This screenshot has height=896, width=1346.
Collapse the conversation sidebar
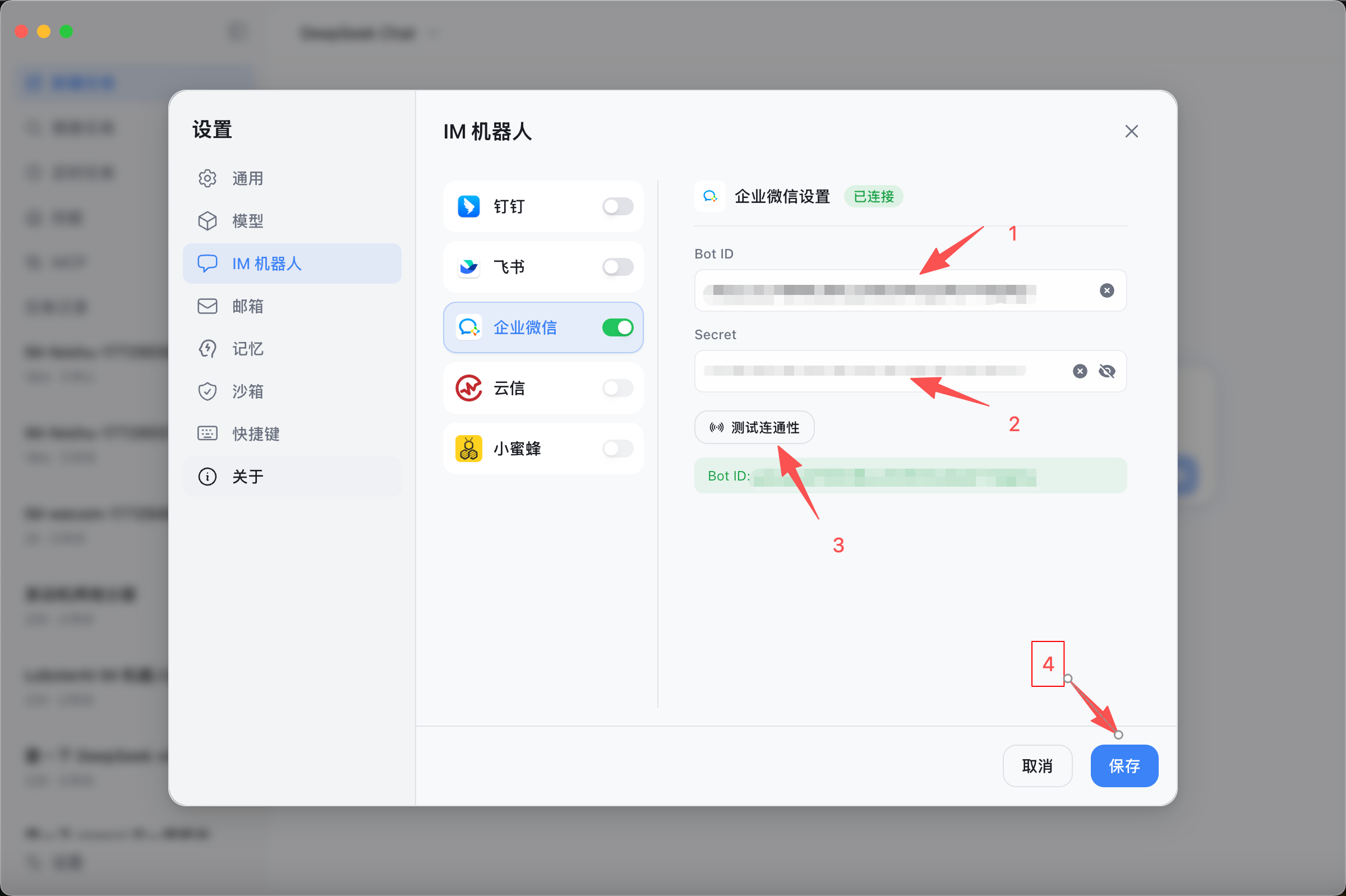[x=238, y=31]
